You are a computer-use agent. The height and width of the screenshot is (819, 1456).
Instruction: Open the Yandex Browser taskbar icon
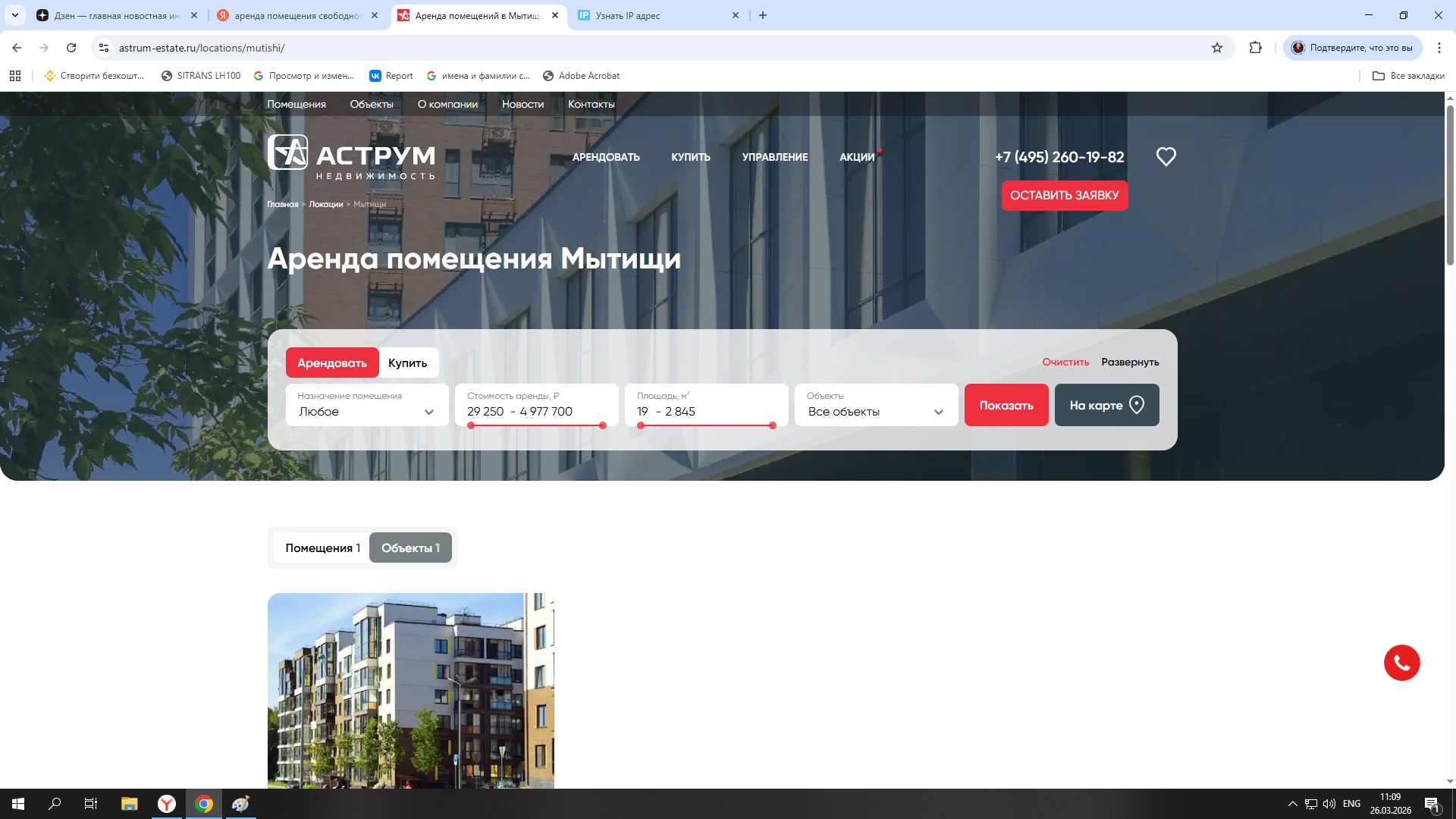(x=166, y=804)
